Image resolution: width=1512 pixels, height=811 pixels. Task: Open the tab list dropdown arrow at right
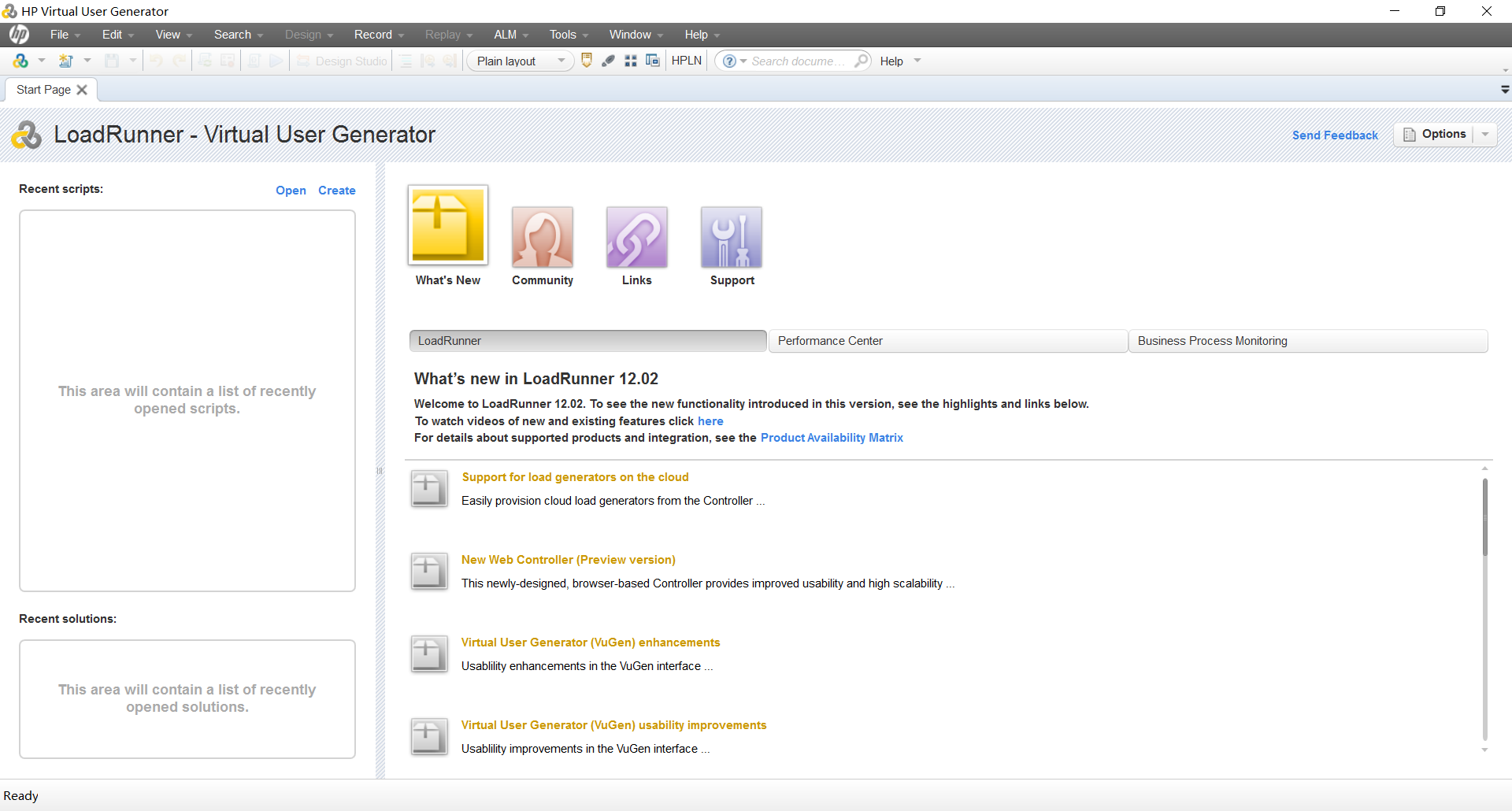pyautogui.click(x=1505, y=90)
